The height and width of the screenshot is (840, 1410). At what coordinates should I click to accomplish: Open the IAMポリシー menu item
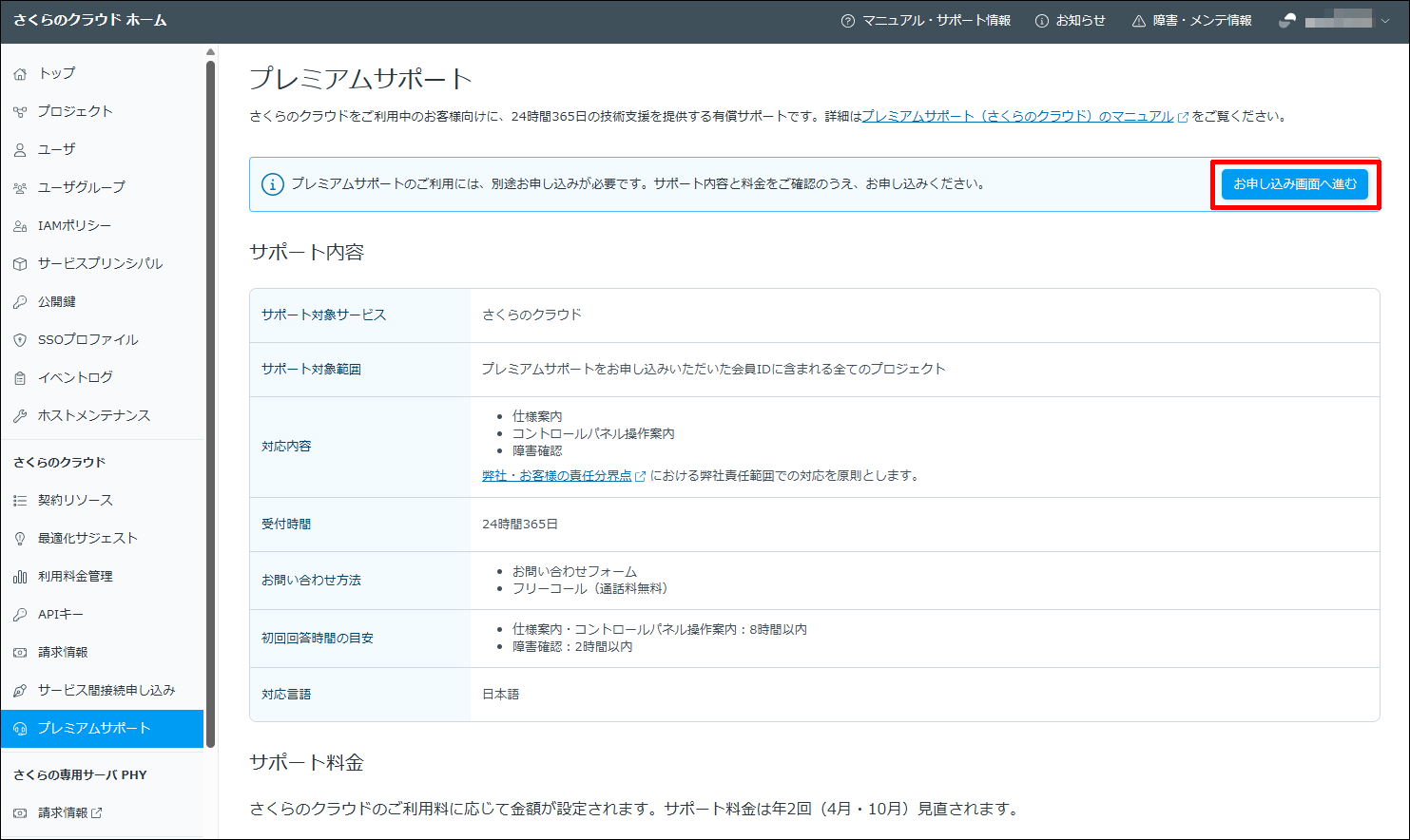[74, 226]
